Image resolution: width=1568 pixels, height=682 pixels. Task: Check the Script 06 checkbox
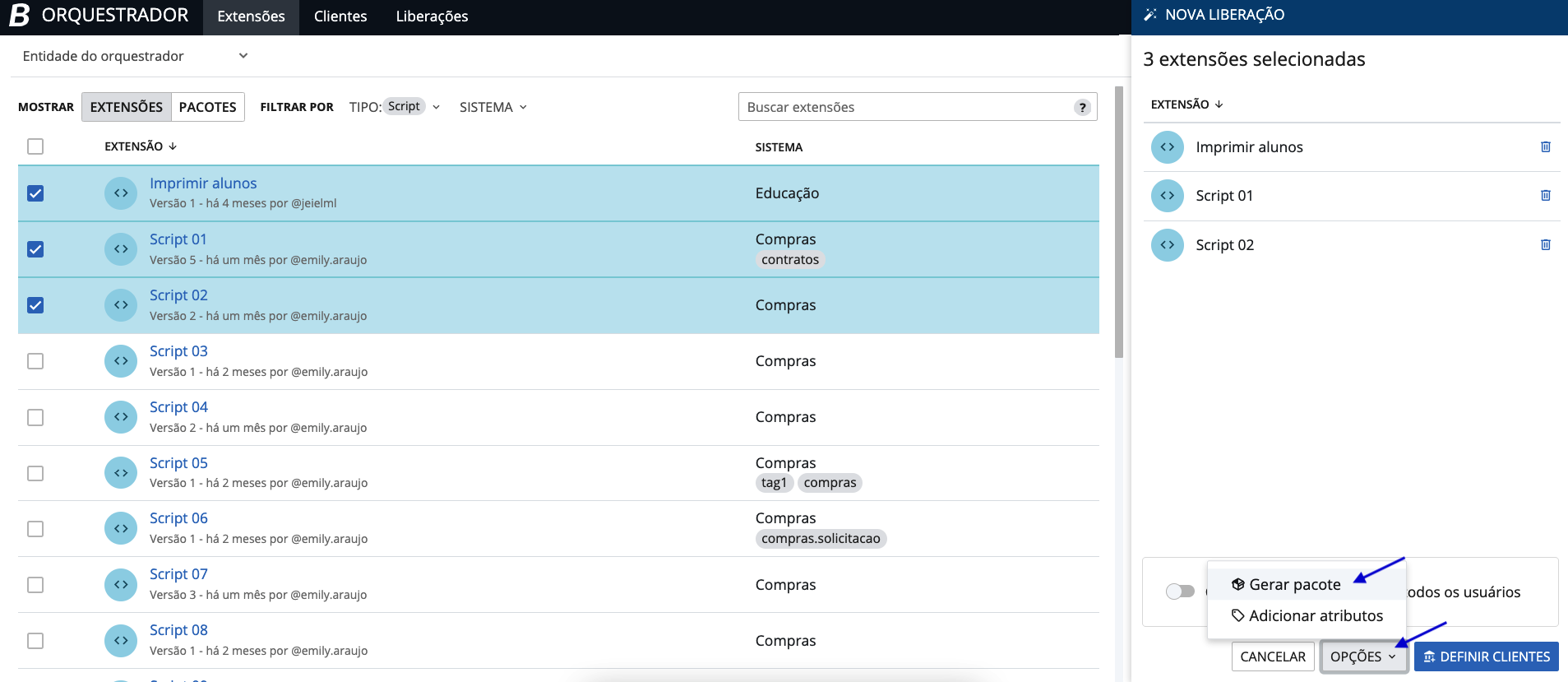pos(35,528)
